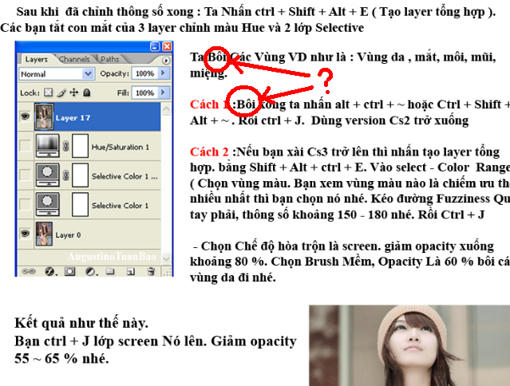Hide Layer 17 visibility eye

click(25, 116)
